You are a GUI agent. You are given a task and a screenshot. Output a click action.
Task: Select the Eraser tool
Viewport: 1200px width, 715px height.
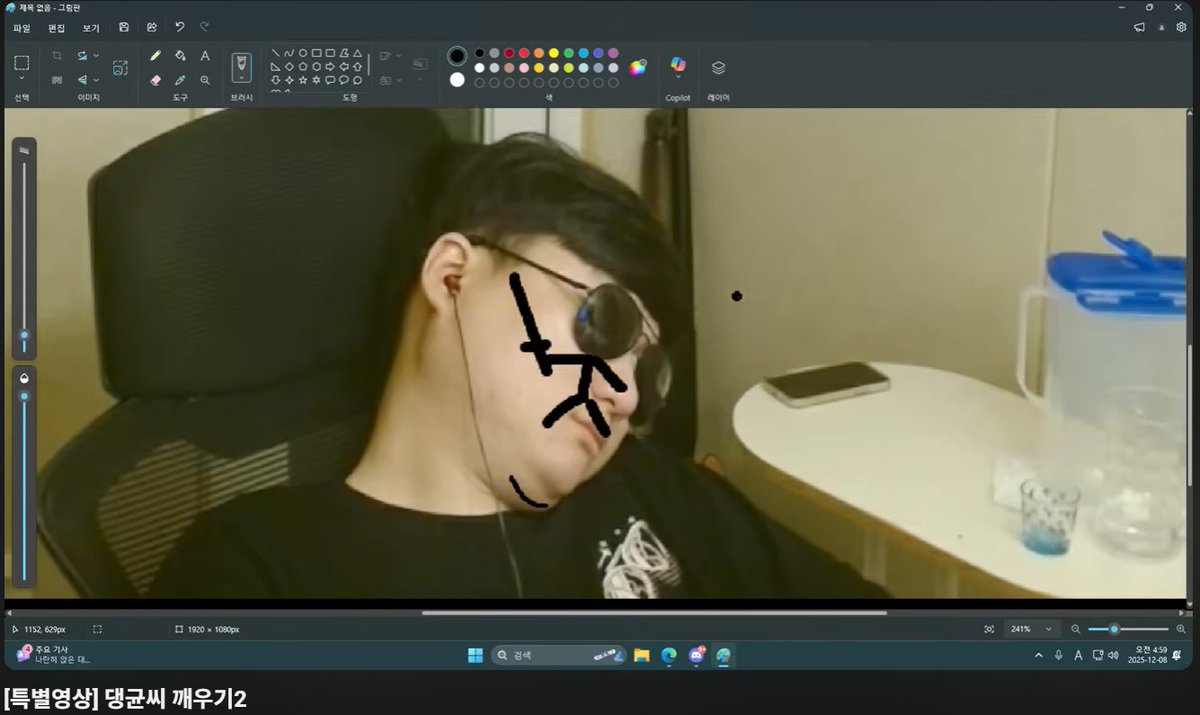tap(155, 80)
